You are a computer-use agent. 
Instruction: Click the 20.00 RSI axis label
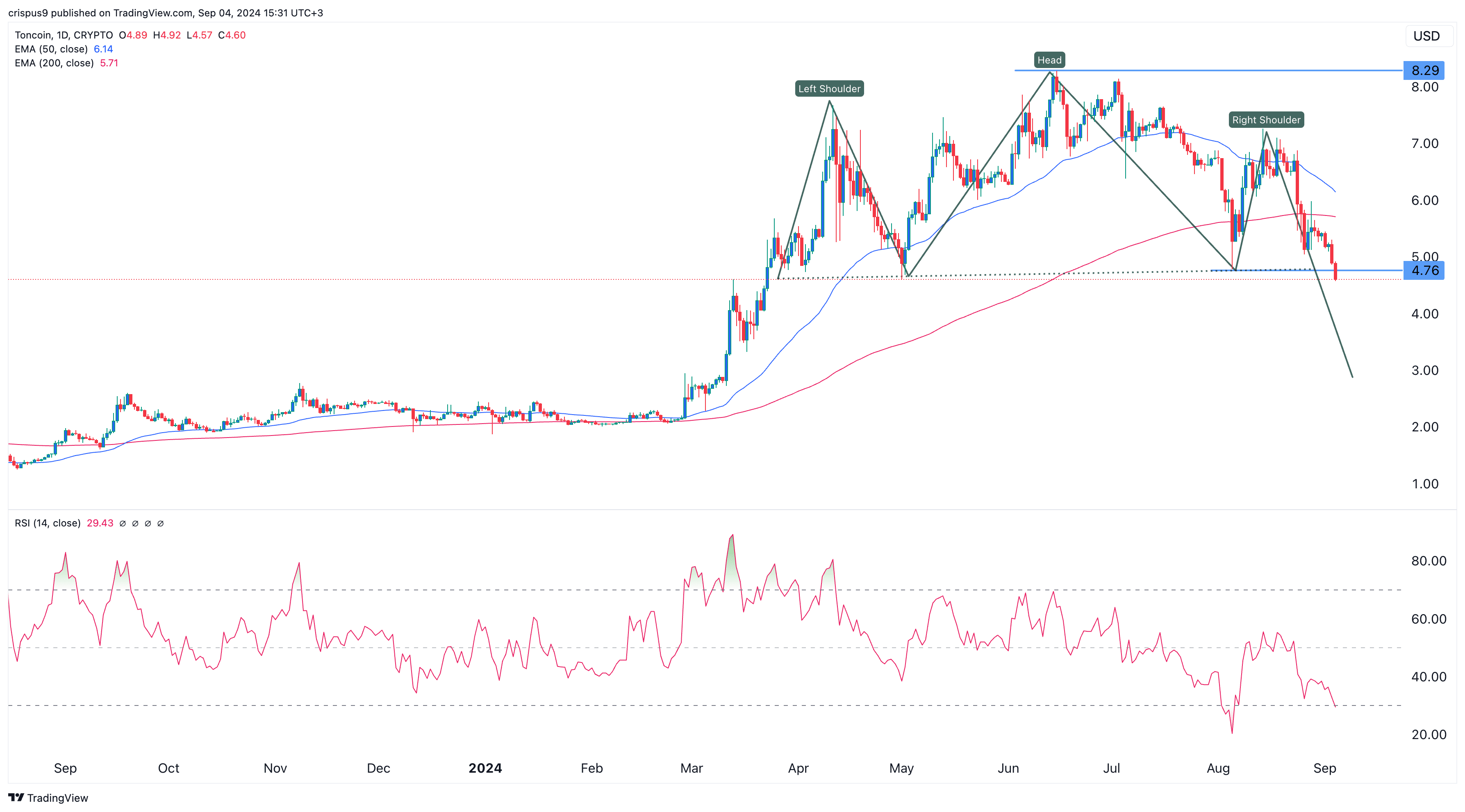[x=1429, y=734]
